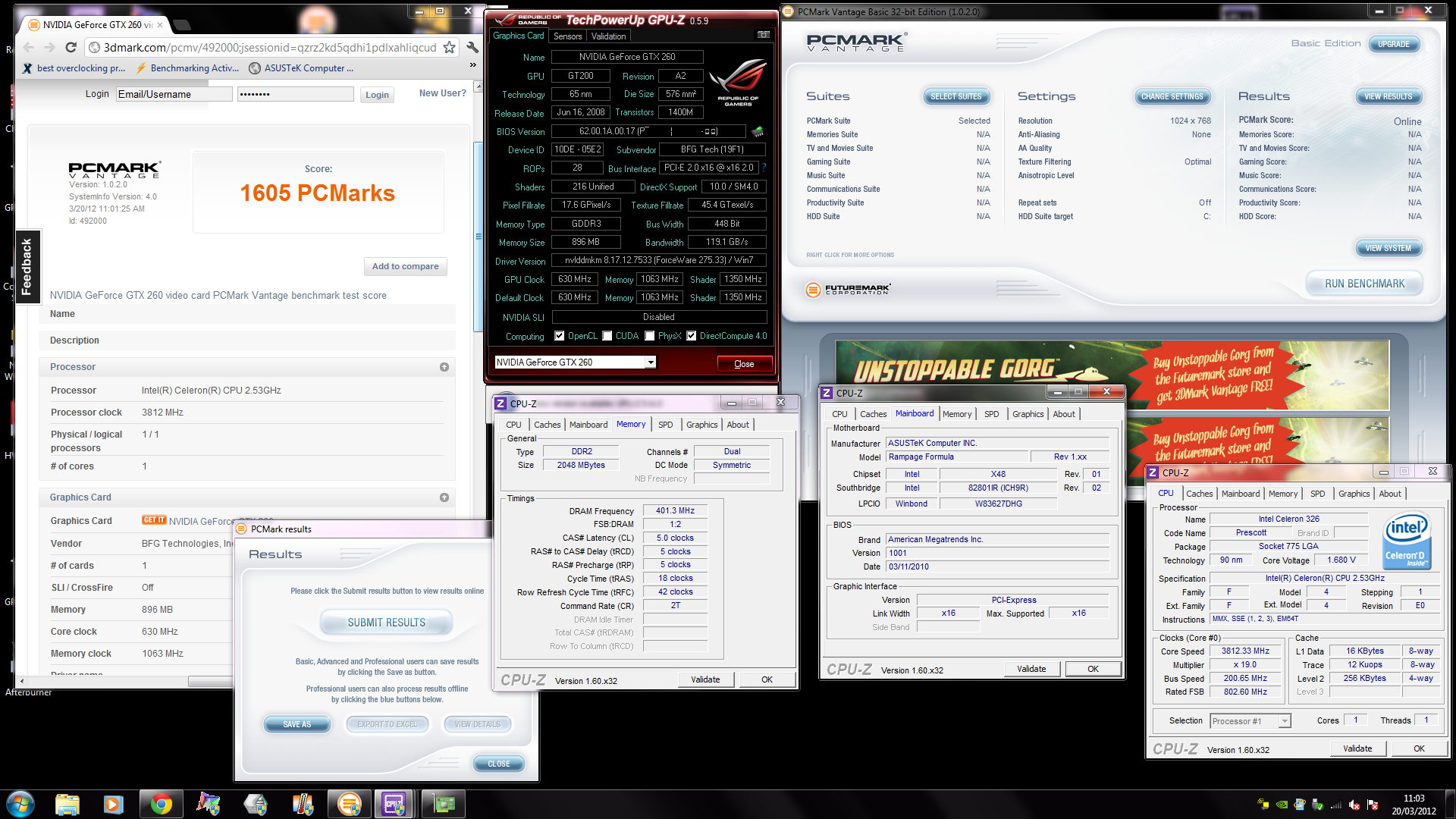Bookmark page with the star icon
The image size is (1456, 819).
[449, 48]
